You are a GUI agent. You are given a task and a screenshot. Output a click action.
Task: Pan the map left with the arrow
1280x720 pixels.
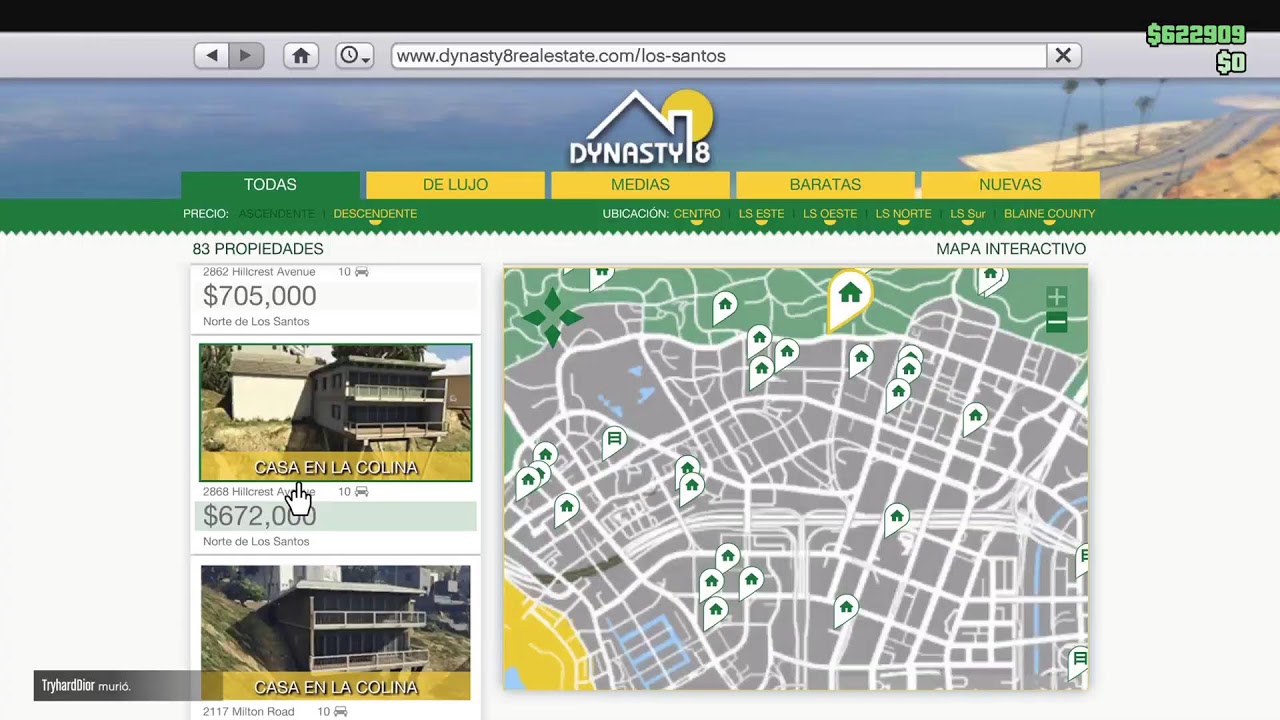[533, 318]
